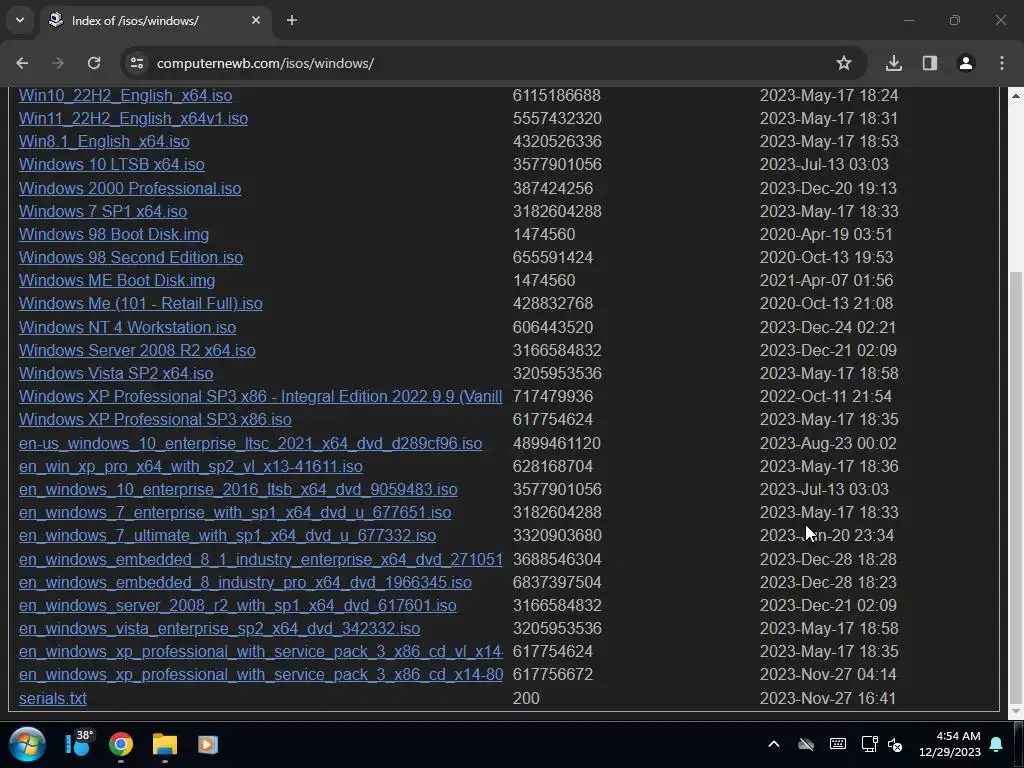Open Windows 10 LTSB x64.iso link
This screenshot has height=768, width=1024.
click(x=112, y=165)
